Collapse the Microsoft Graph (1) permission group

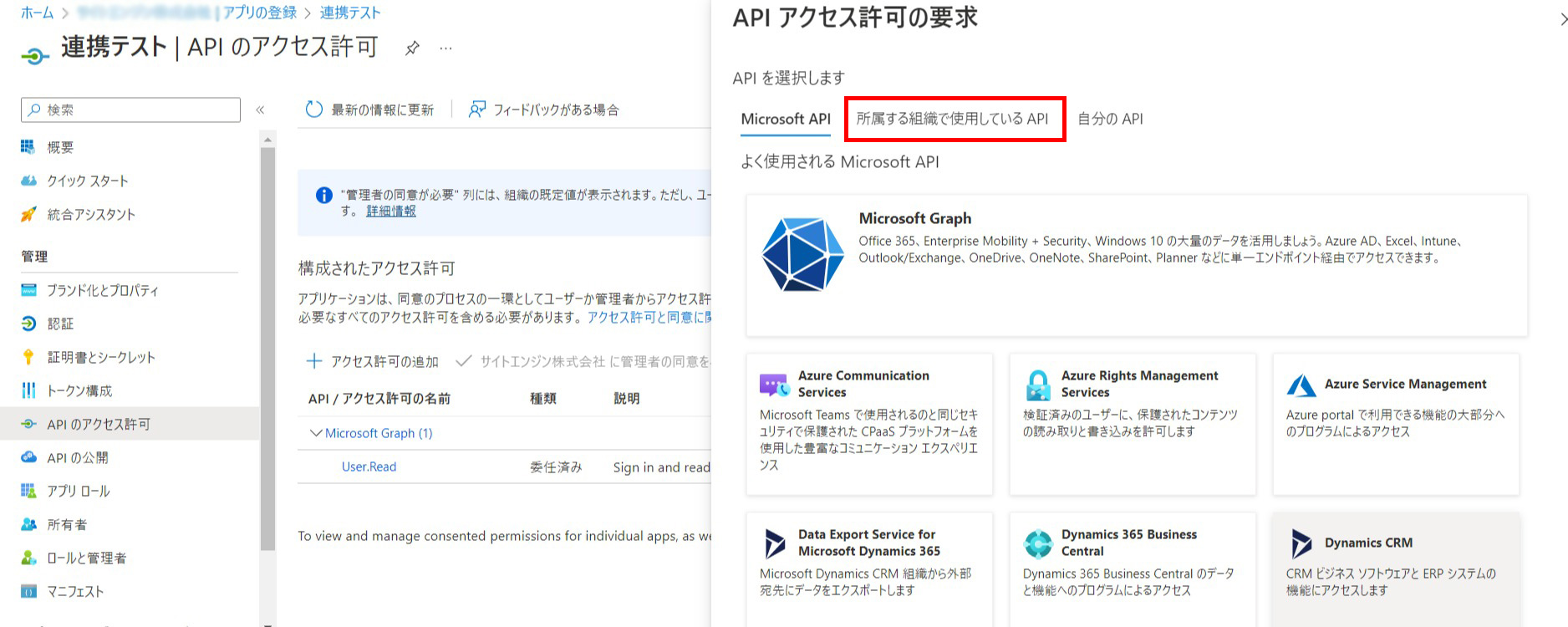[316, 433]
